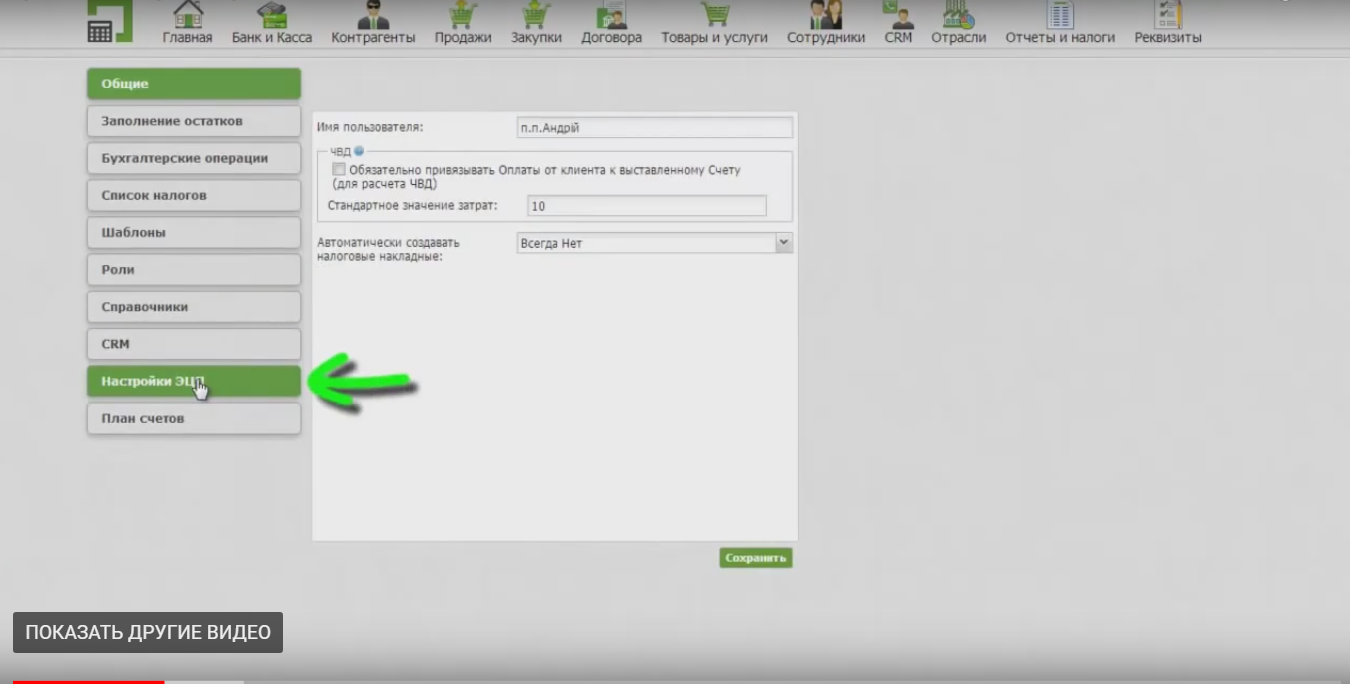
Task: Open the Продажи cart icon
Action: coord(462,15)
